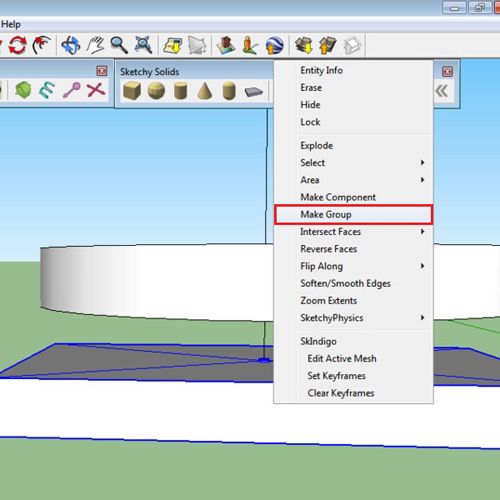Open the Help menu
500x500 pixels.
11,24
